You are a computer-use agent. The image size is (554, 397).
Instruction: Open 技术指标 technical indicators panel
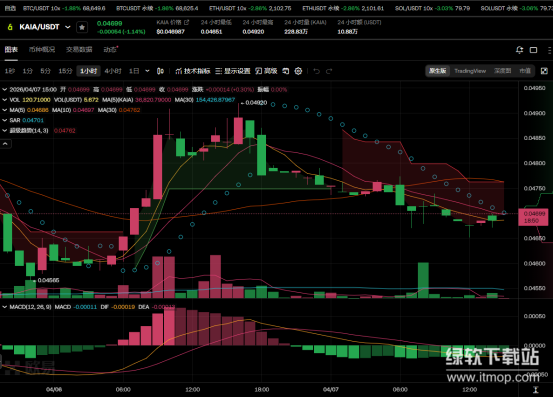point(193,71)
